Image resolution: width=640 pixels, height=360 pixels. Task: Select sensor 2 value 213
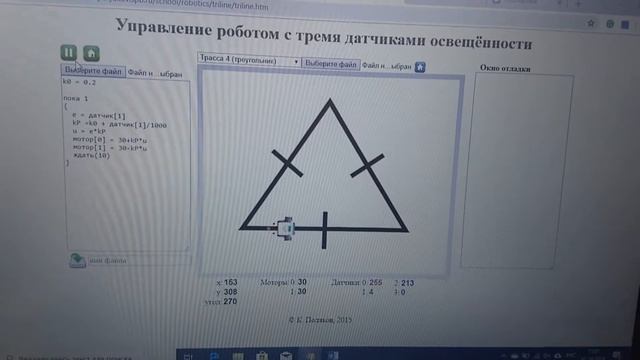pyautogui.click(x=407, y=283)
